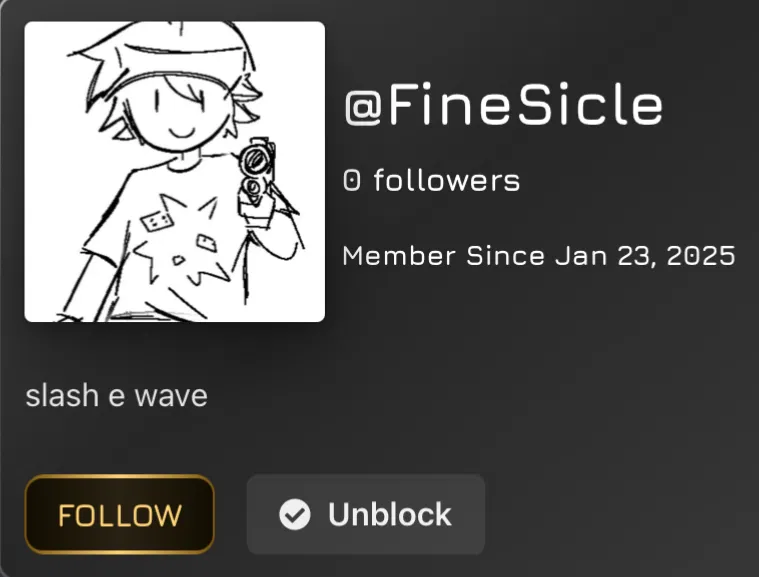Click "Jan 23" in the member date

pyautogui.click(x=600, y=256)
